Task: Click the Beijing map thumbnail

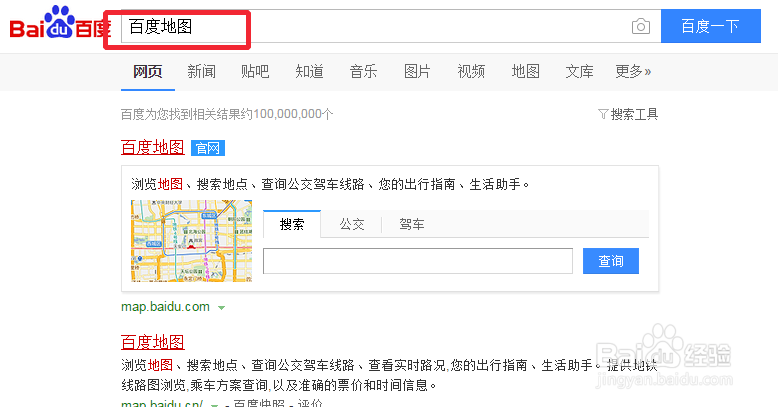Action: point(192,241)
